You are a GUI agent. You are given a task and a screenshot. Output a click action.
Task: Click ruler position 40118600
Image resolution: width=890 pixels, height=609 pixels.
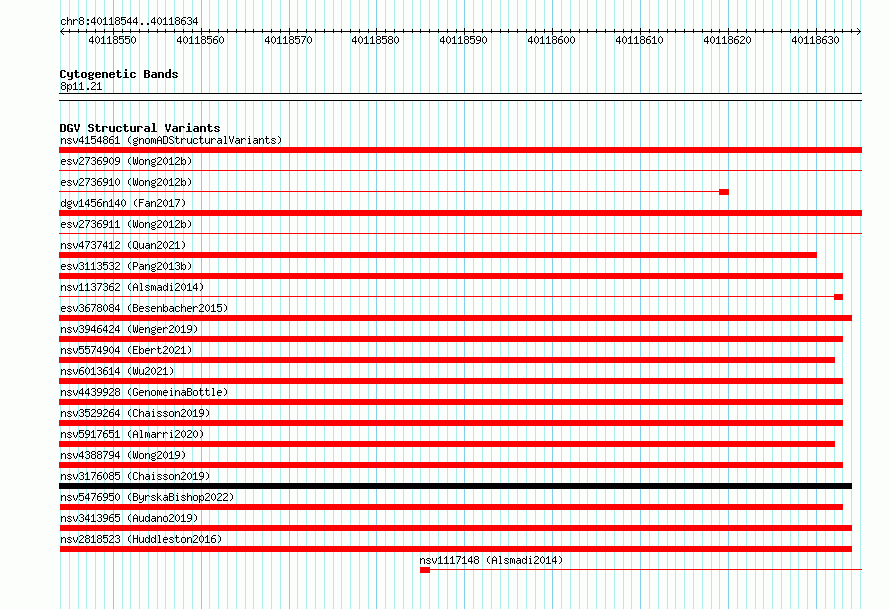point(551,40)
